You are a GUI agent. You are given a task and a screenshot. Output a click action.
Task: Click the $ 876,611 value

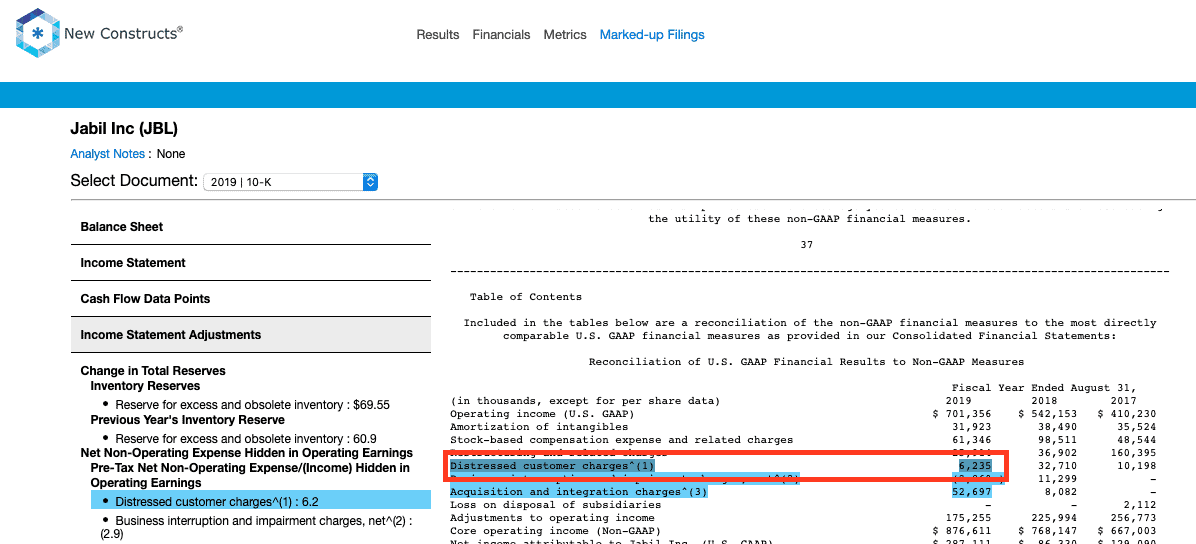[x=963, y=530]
